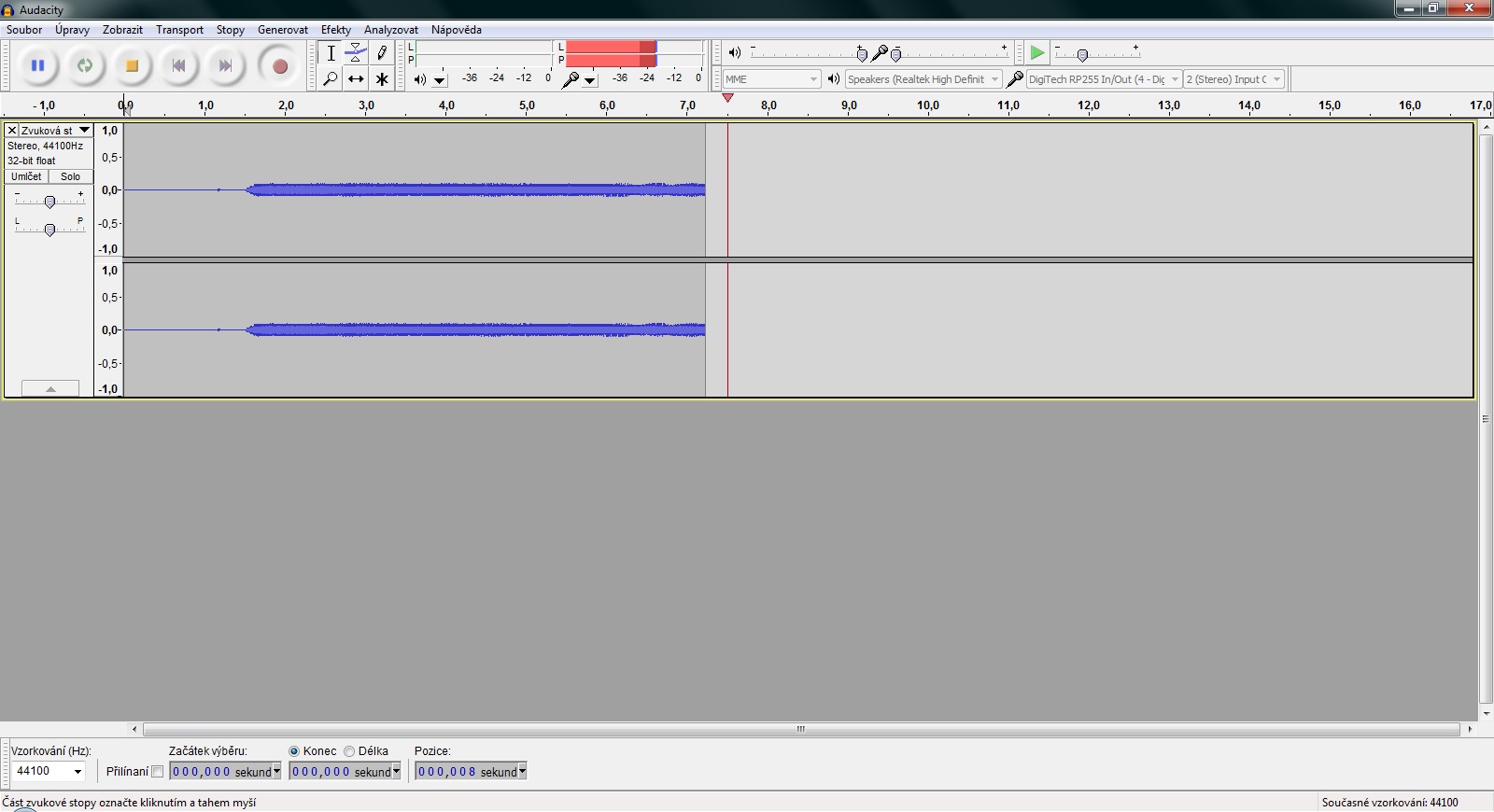Open the Úpravy menu
Viewport: 1494px width, 812px height.
tap(72, 30)
